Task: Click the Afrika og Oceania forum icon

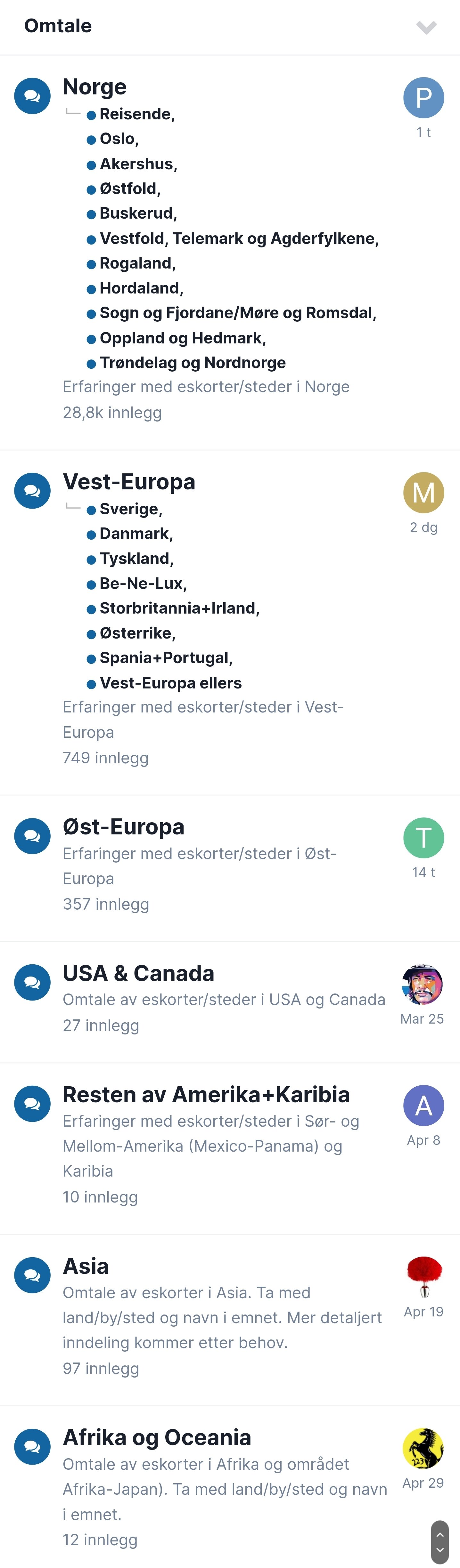Action: (x=32, y=1446)
